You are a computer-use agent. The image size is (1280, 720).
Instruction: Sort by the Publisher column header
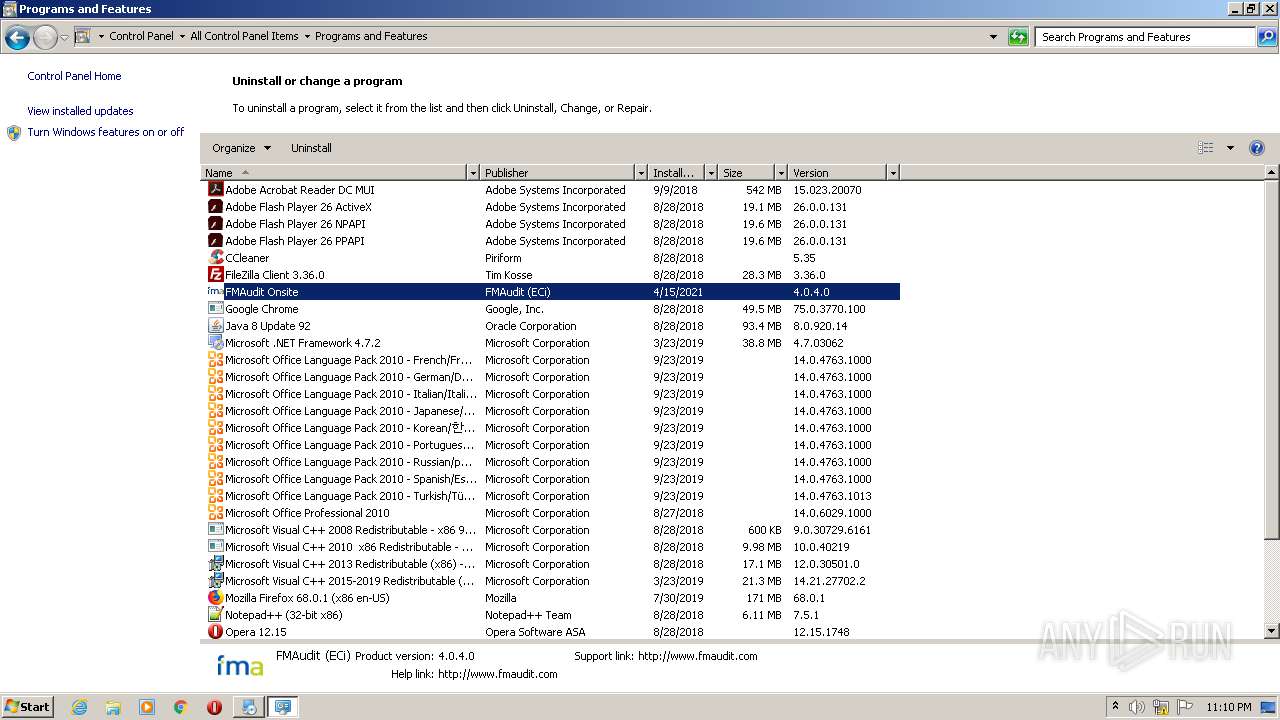point(558,173)
